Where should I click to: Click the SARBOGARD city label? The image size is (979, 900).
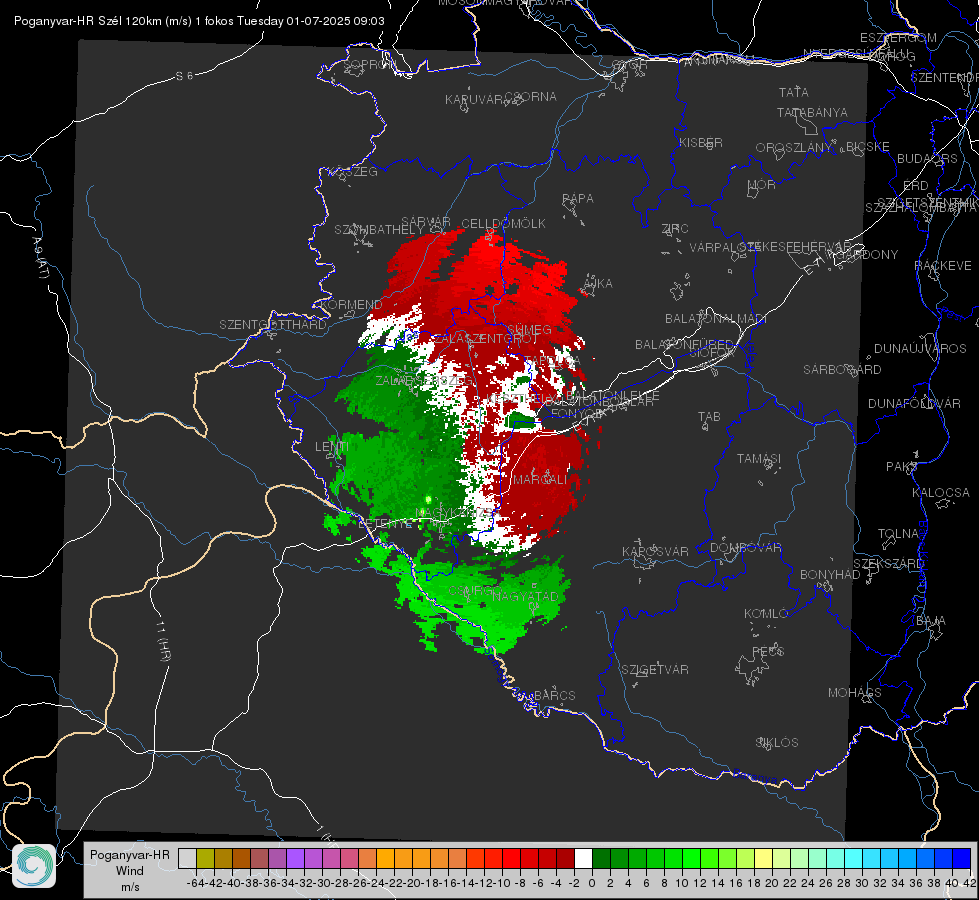tap(842, 370)
